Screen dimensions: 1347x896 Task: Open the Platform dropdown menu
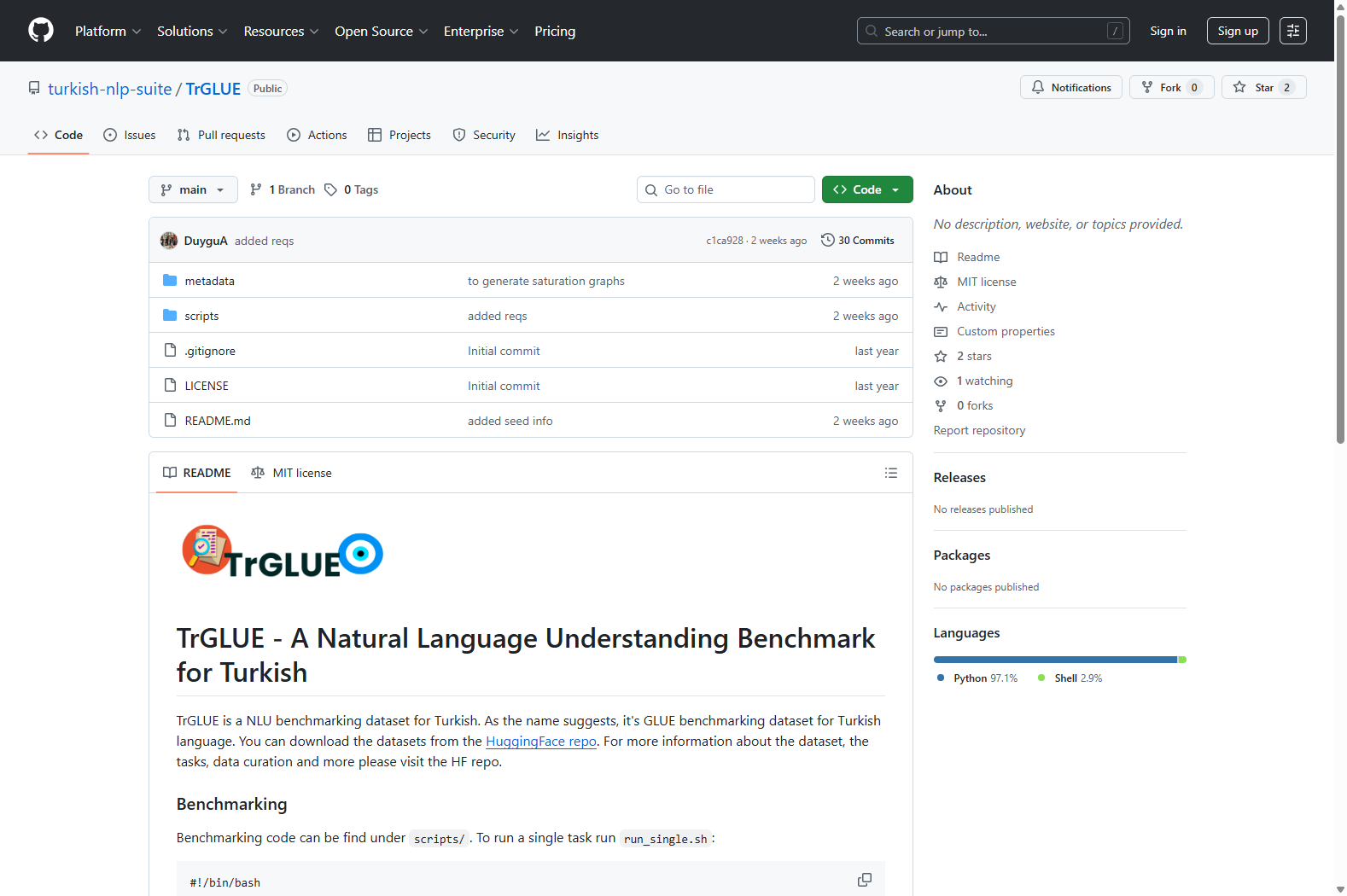click(108, 31)
